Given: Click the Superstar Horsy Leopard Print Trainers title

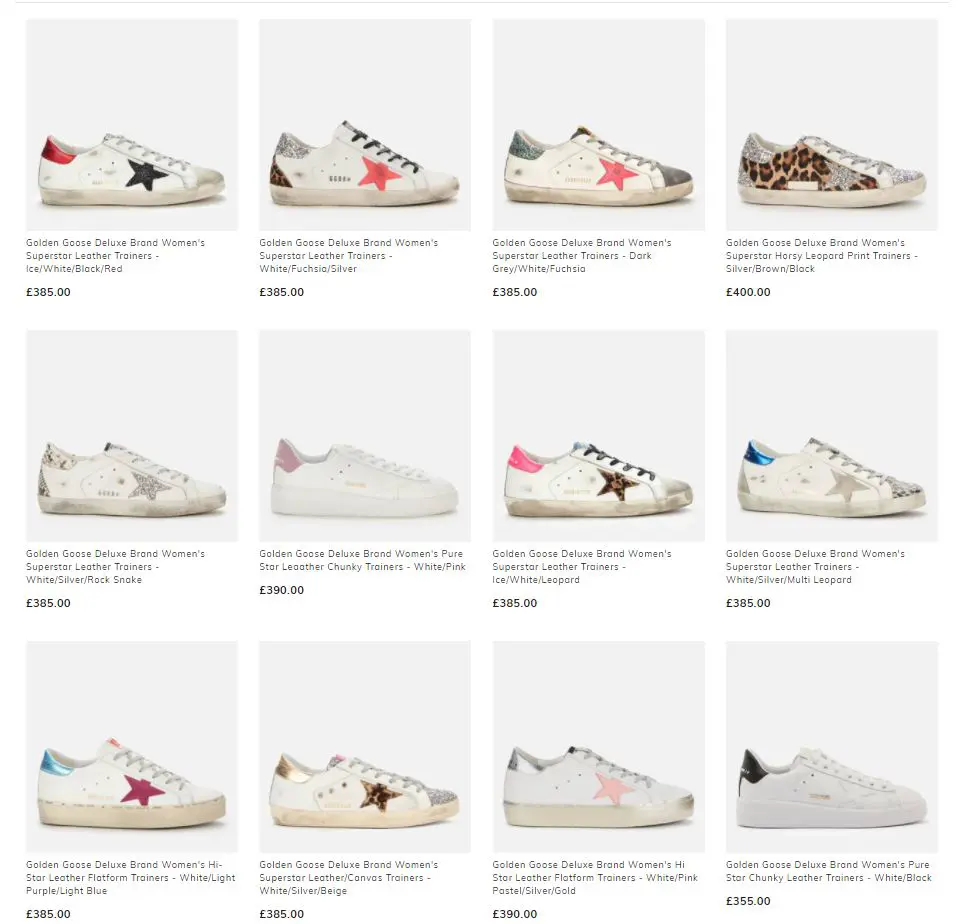Looking at the screenshot, I should pyautogui.click(x=821, y=256).
